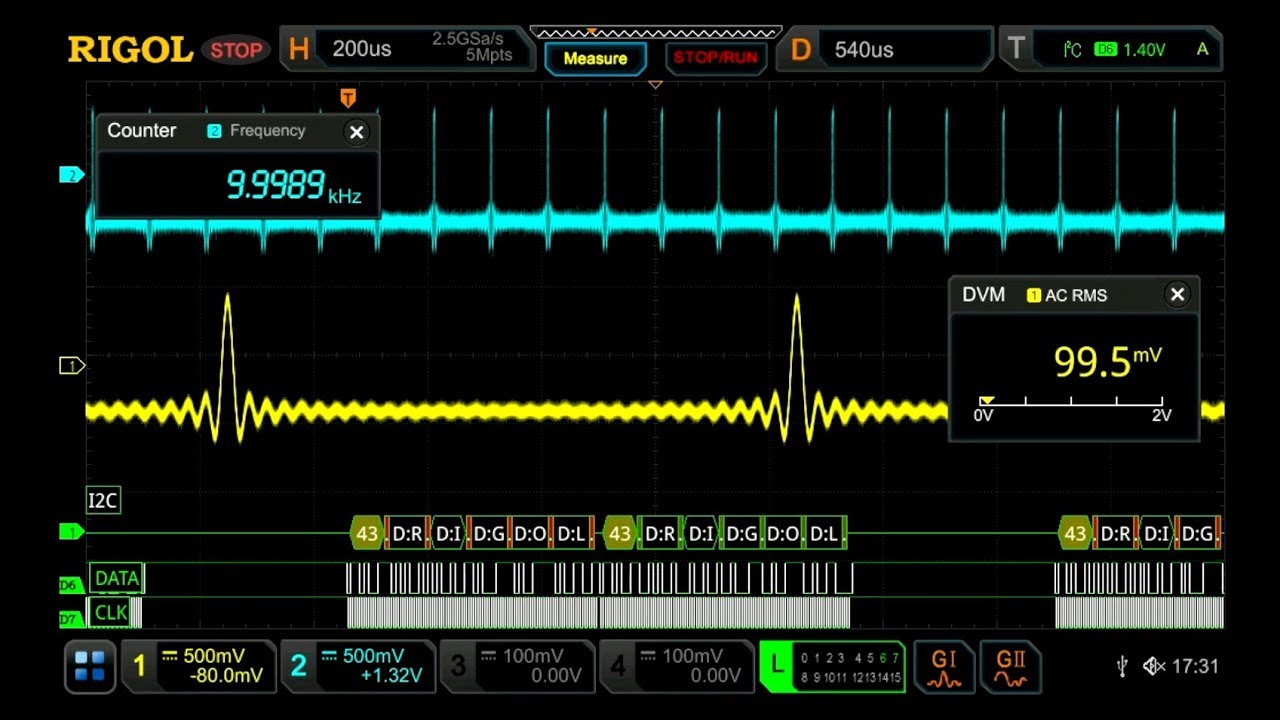
Task: Toggle channel 2 settings tab
Action: pyautogui.click(x=357, y=667)
